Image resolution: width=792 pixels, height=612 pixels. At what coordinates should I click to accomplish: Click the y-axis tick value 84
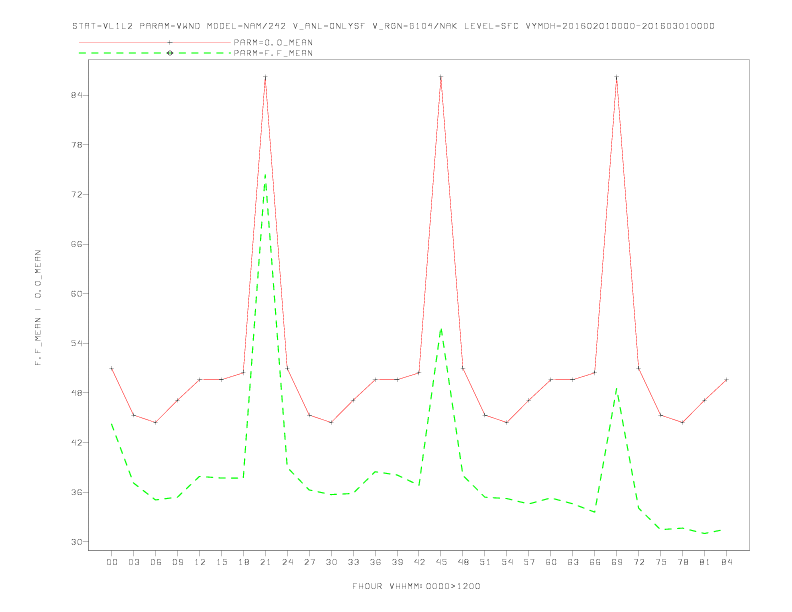[x=76, y=95]
